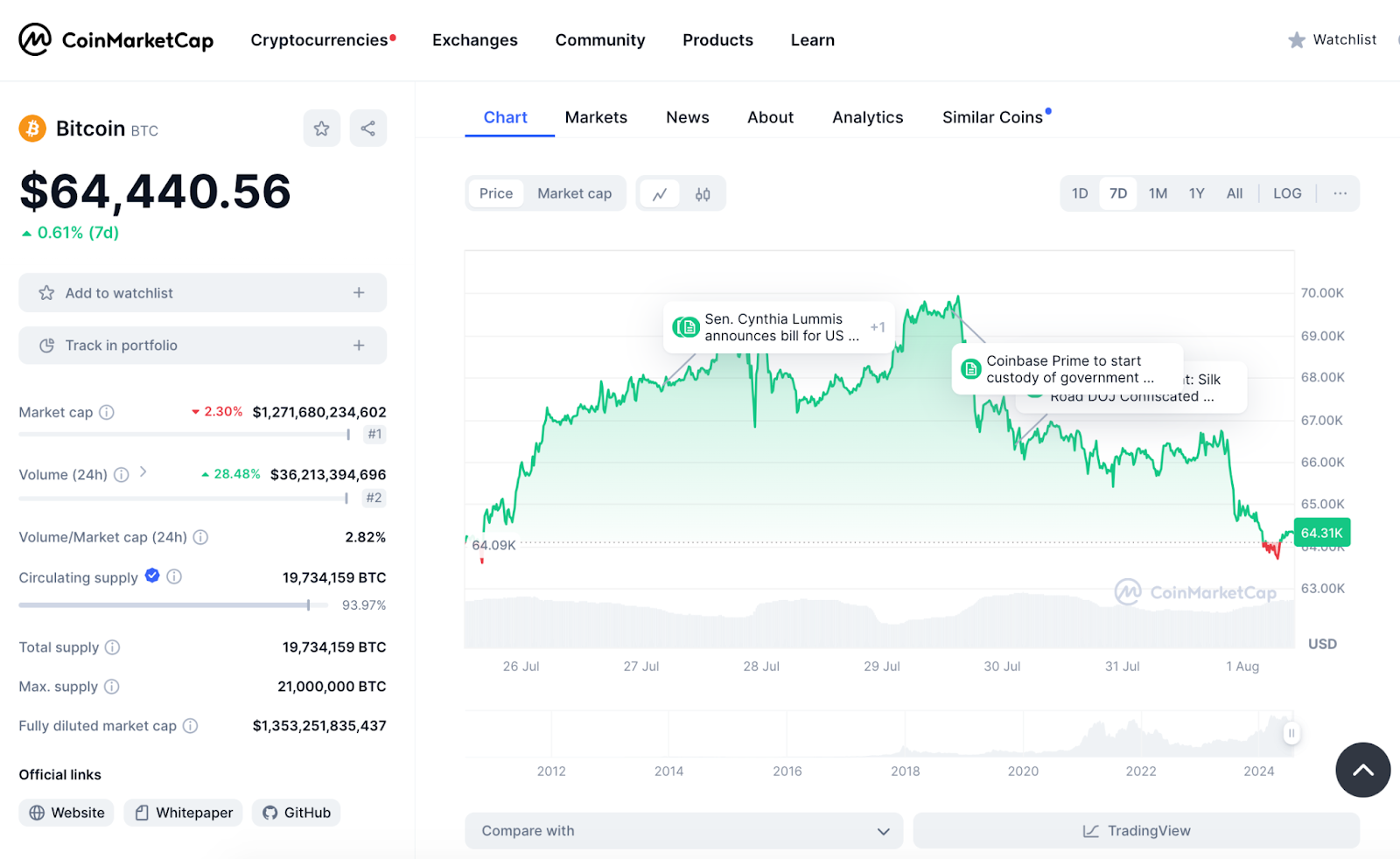
Task: Toggle chart to Price
Action: click(496, 193)
